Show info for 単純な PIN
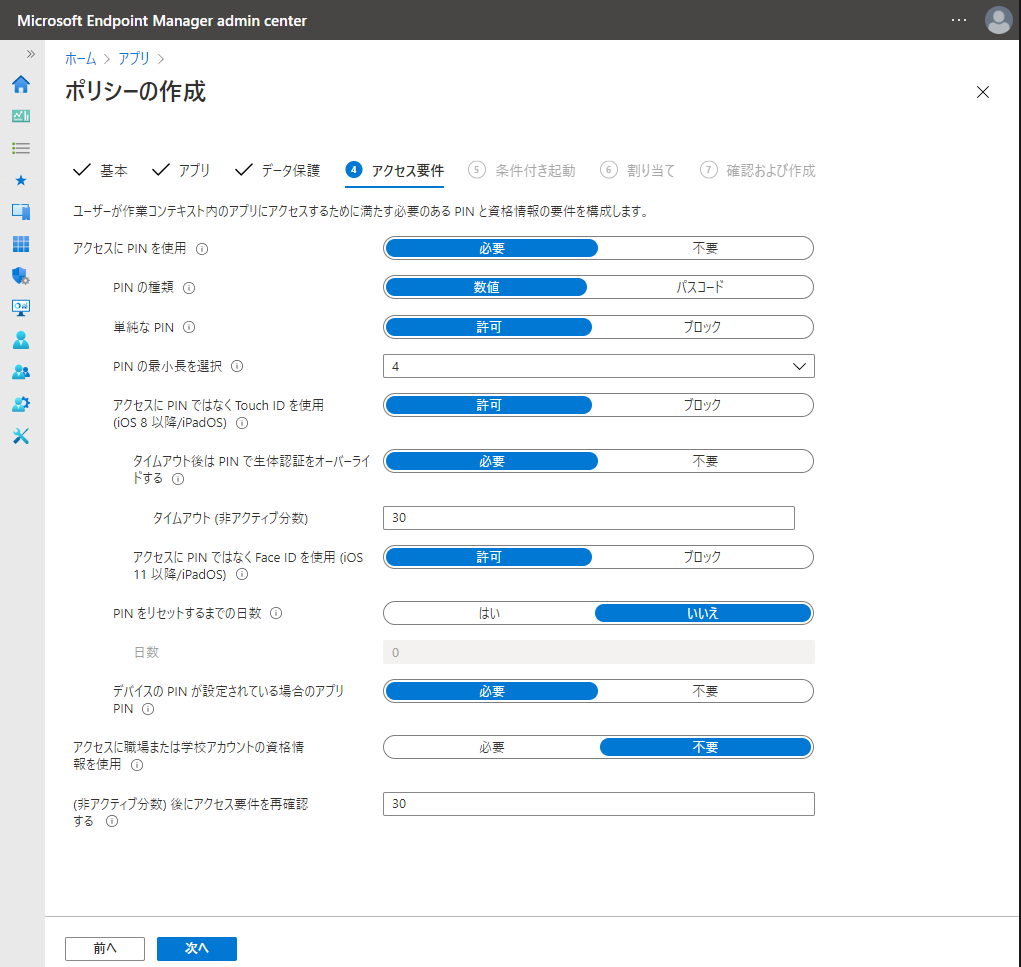 (189, 327)
